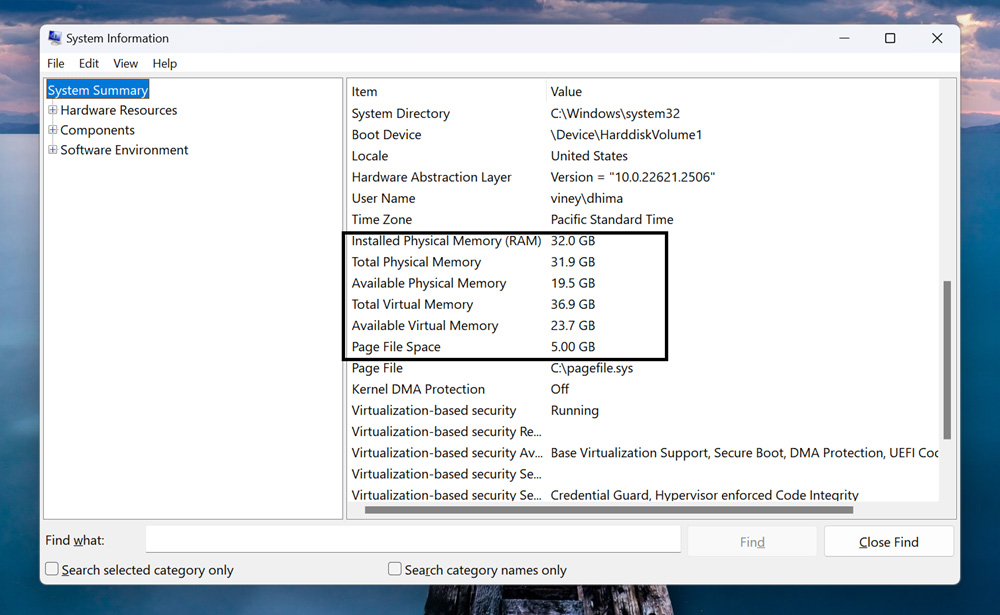Image resolution: width=1000 pixels, height=615 pixels.
Task: Click the vertical scrollbar thumb
Action: pyautogui.click(x=947, y=360)
